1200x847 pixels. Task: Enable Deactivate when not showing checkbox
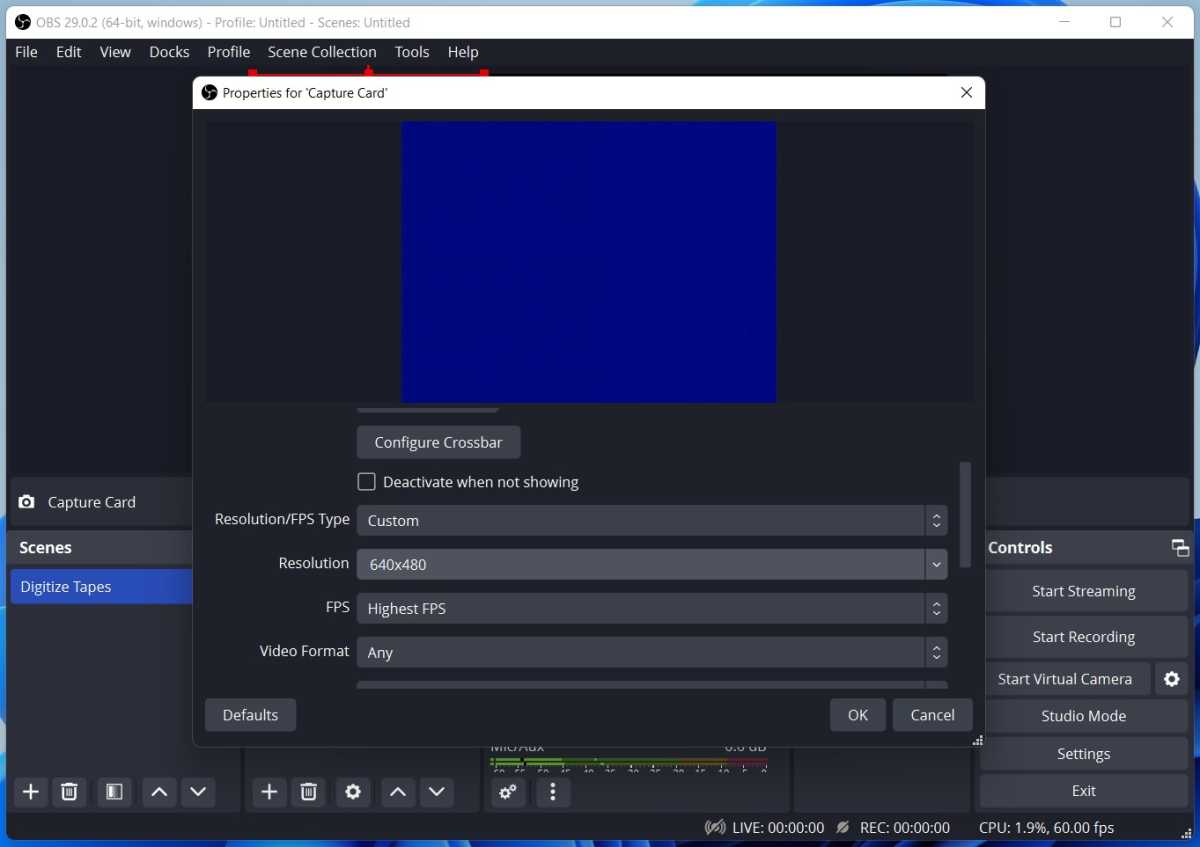pyautogui.click(x=367, y=482)
